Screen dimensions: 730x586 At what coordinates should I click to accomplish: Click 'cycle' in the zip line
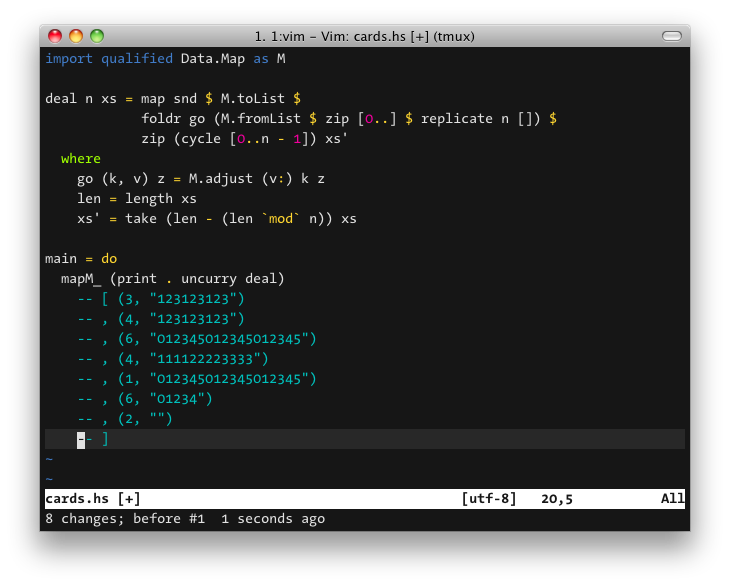201,139
